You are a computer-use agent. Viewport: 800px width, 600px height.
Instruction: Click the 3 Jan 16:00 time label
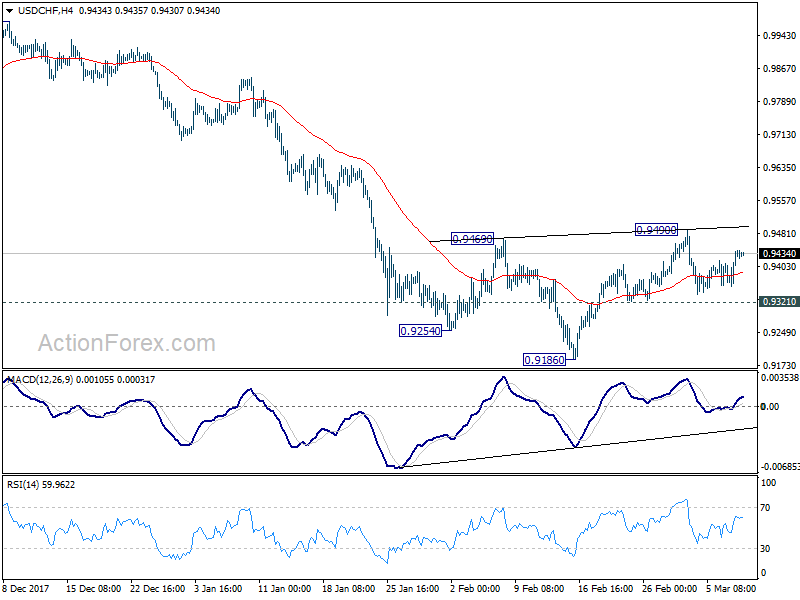pyautogui.click(x=218, y=588)
